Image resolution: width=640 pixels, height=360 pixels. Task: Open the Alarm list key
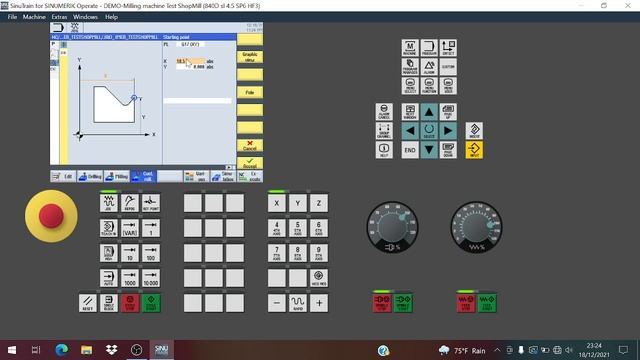[429, 67]
